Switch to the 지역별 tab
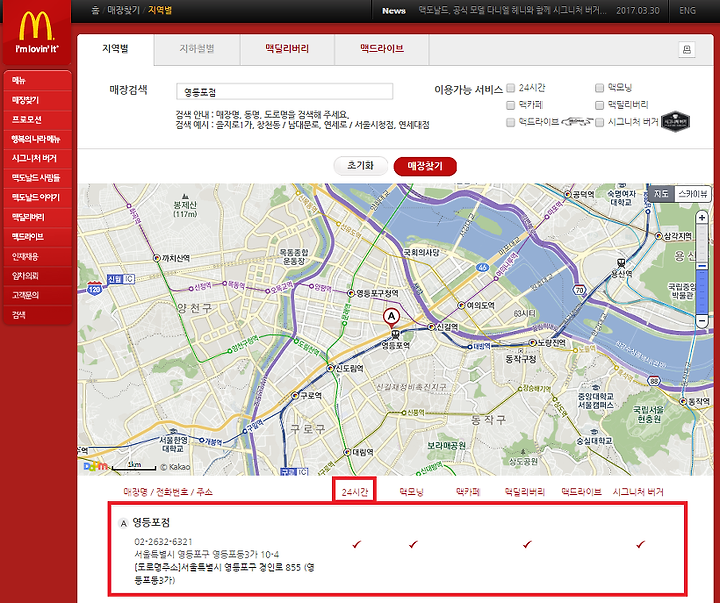This screenshot has width=720, height=603. pos(115,49)
